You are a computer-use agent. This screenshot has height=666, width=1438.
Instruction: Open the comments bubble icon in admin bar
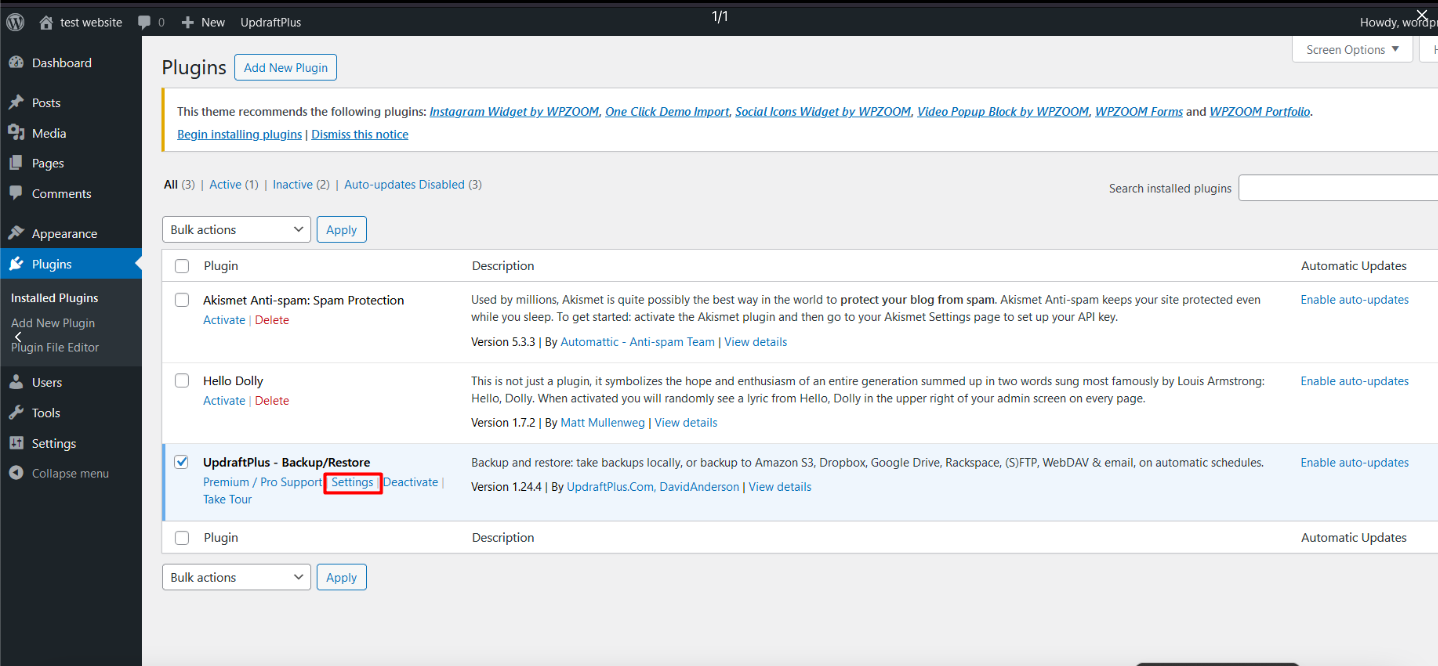(145, 21)
